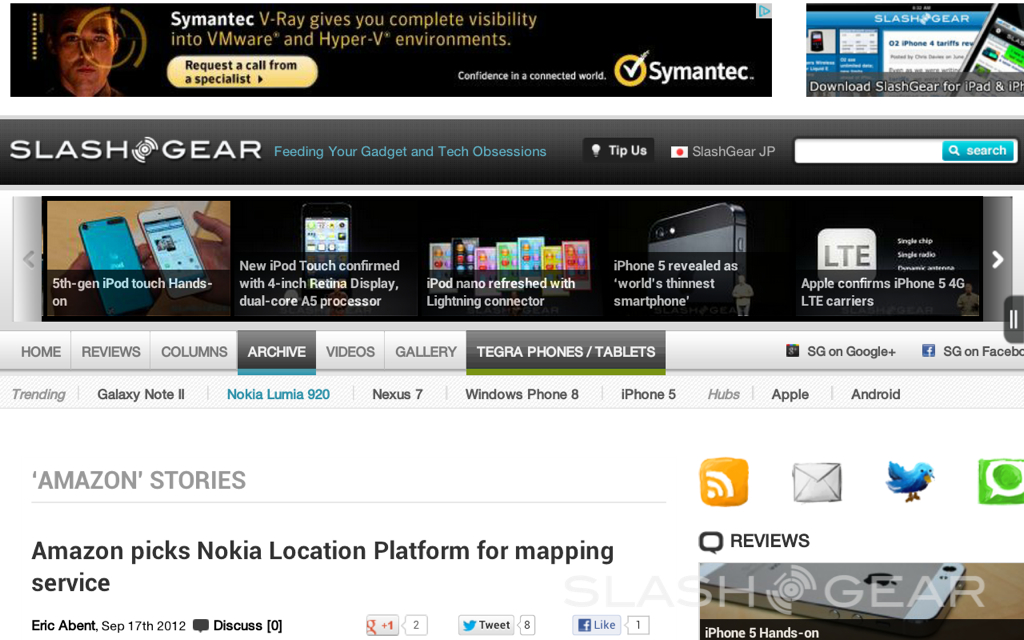The image size is (1024, 640).
Task: Click the SlashGear logo
Action: pos(135,151)
